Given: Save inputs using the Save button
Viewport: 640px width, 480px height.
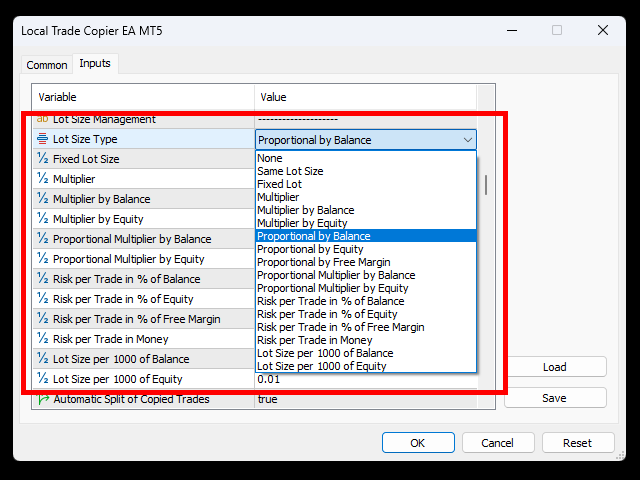Looking at the screenshot, I should coord(554,398).
